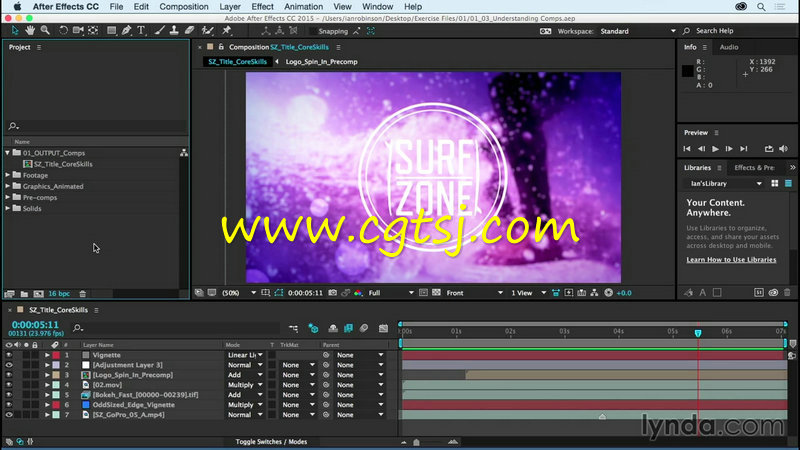Select the Rotation tool
This screenshot has width=800, height=450.
(x=63, y=31)
